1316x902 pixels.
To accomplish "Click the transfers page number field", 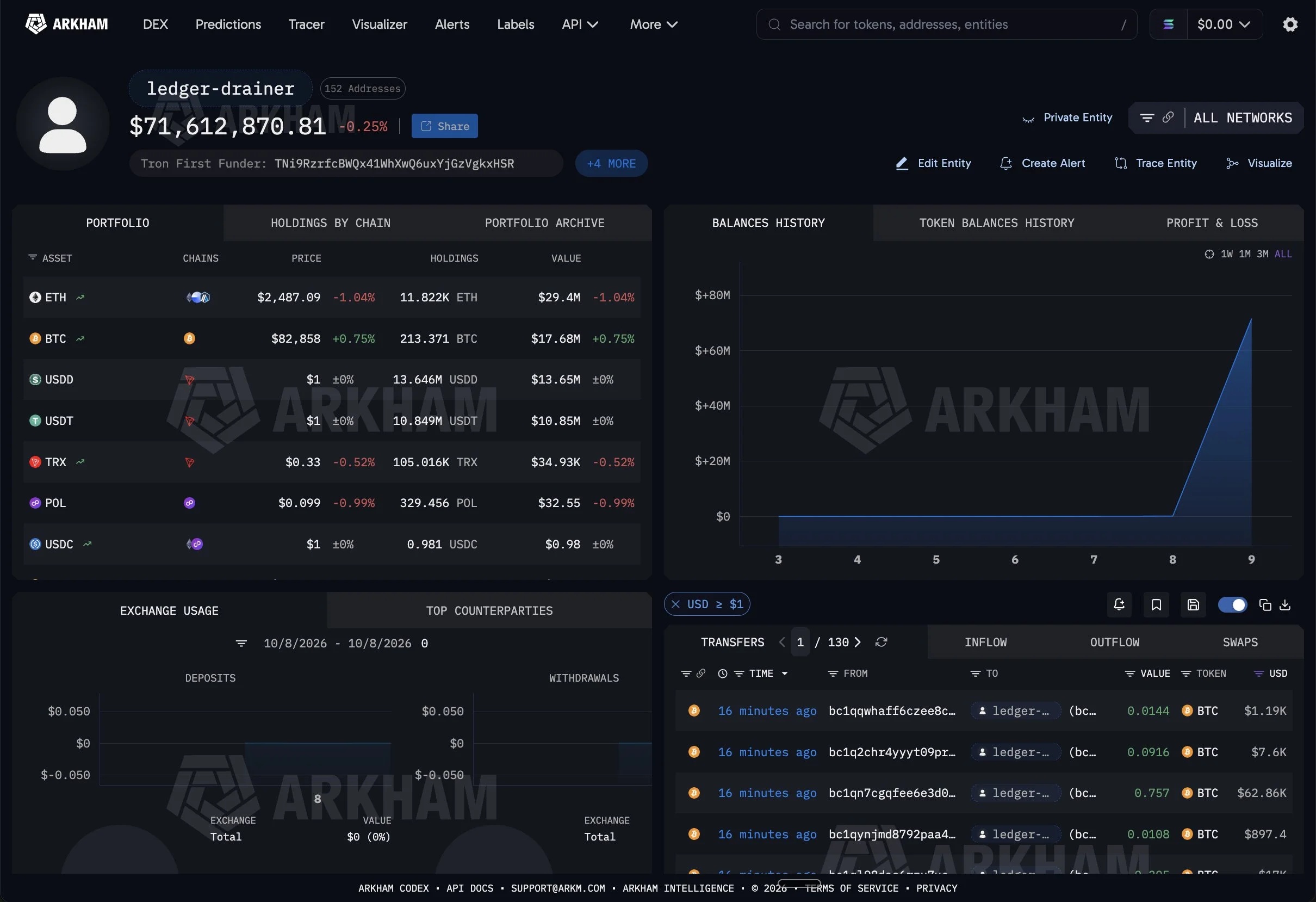I will [800, 642].
